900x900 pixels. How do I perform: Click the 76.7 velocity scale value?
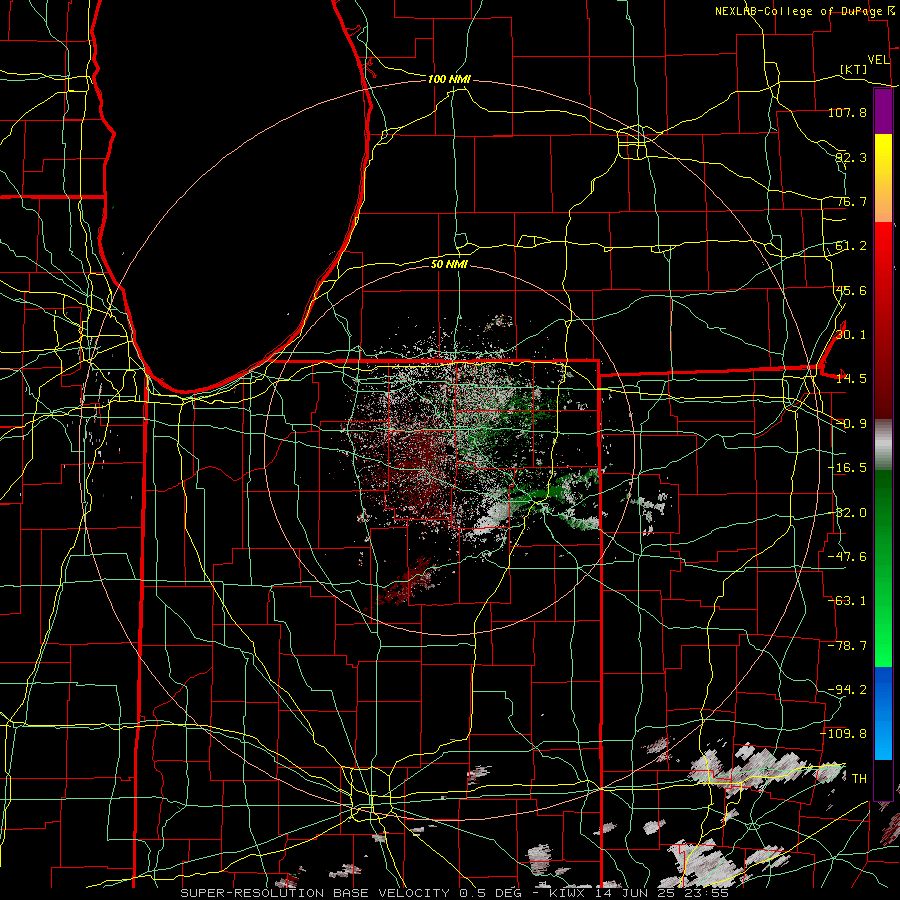pyautogui.click(x=851, y=201)
